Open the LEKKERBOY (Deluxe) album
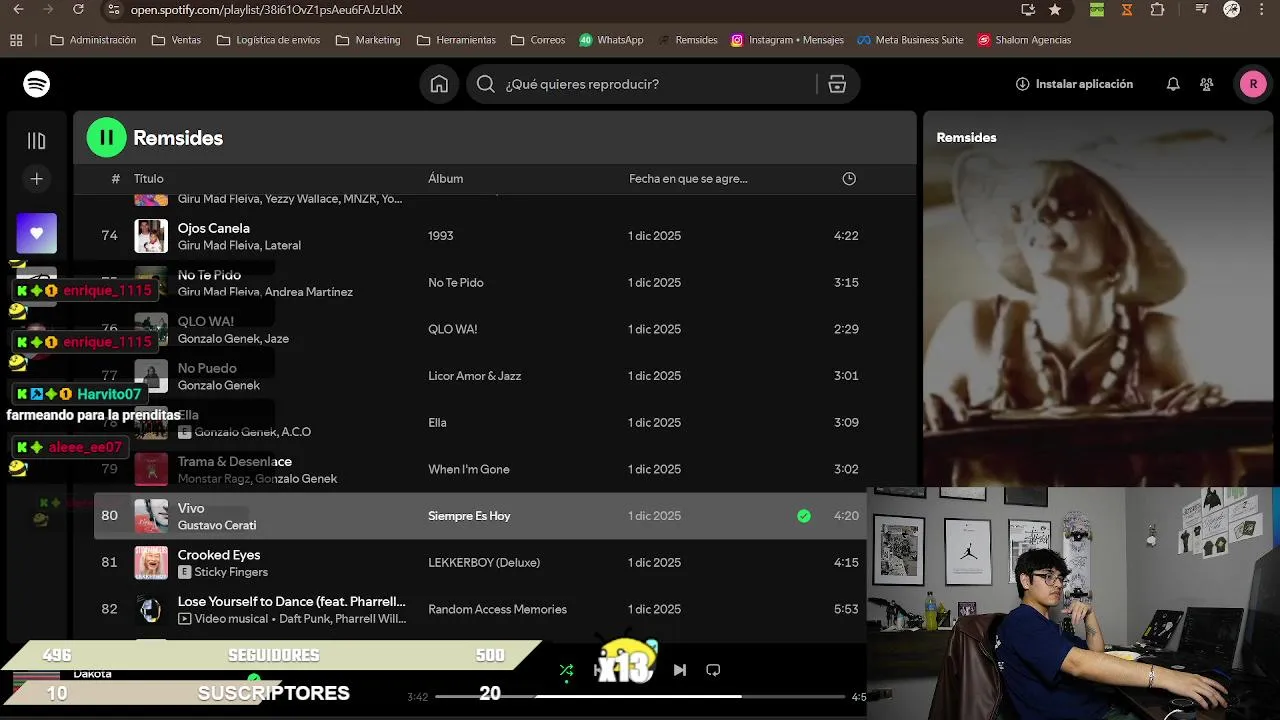 484,563
